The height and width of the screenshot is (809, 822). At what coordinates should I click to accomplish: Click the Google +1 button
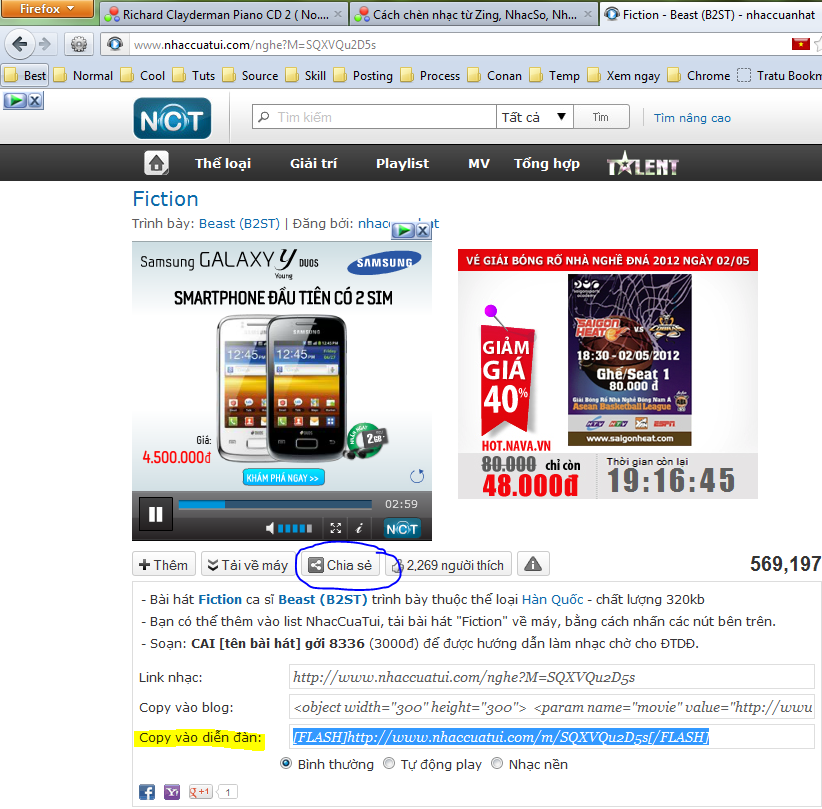tap(201, 792)
